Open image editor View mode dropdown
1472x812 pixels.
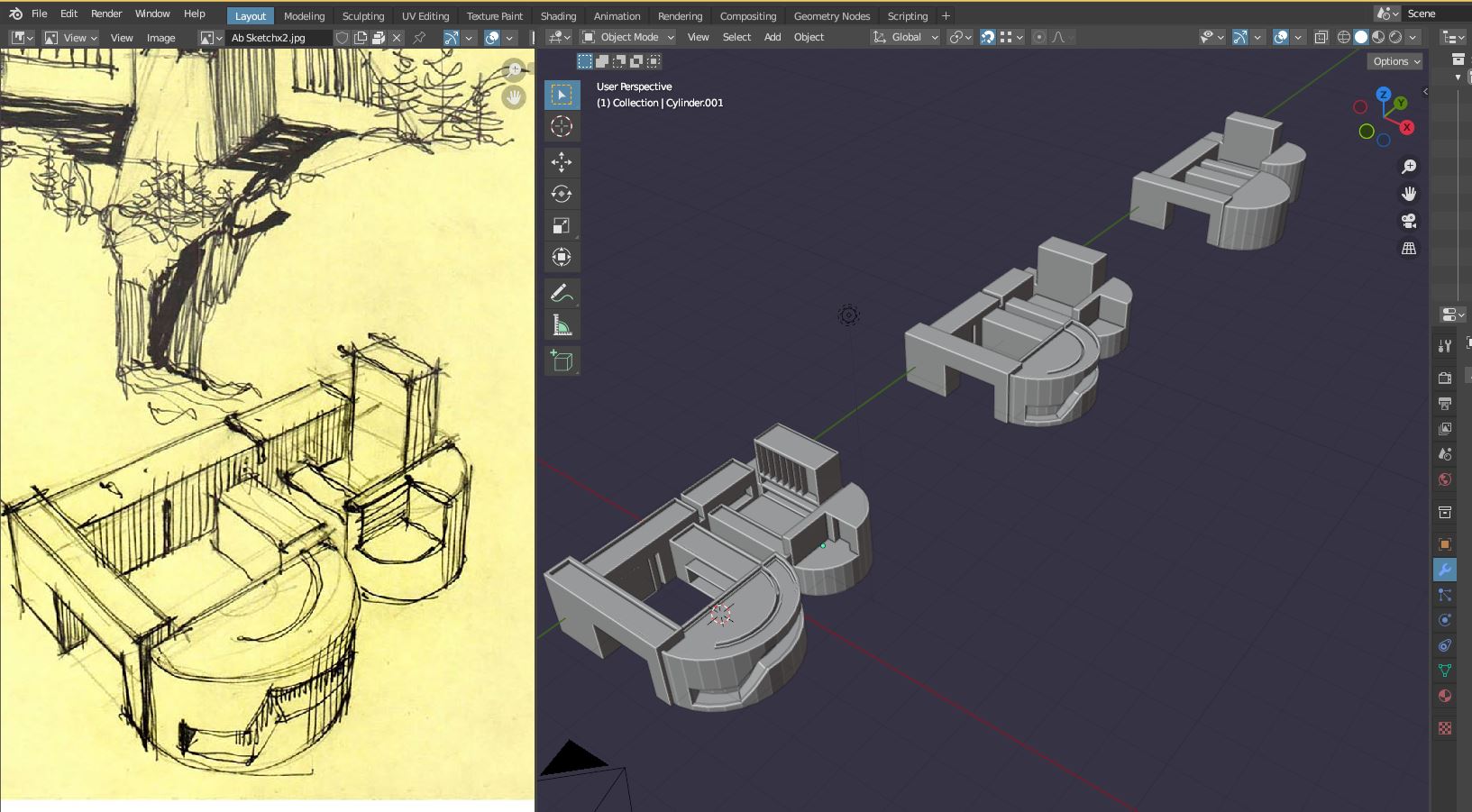(71, 38)
